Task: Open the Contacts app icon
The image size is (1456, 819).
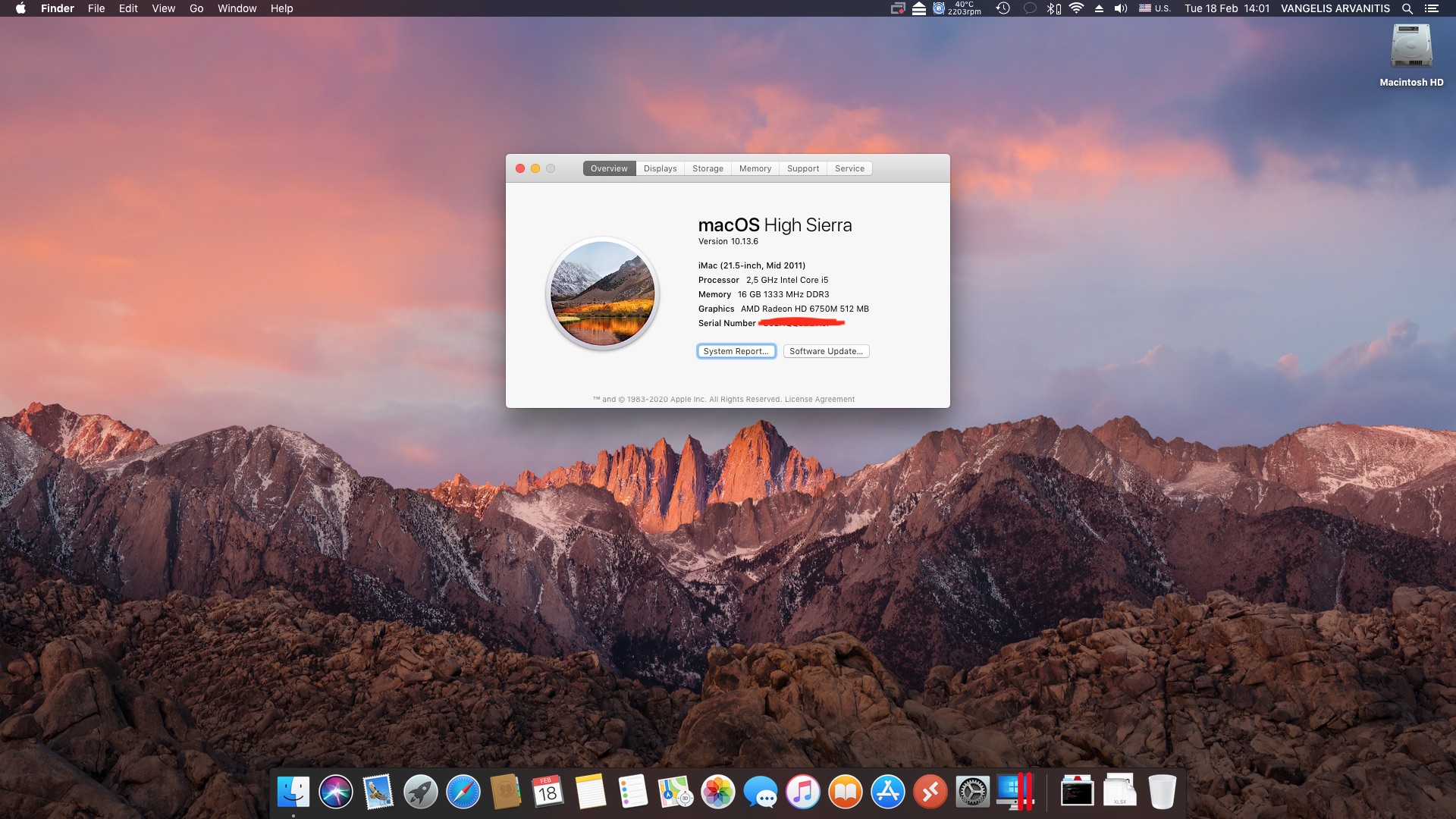Action: (506, 792)
